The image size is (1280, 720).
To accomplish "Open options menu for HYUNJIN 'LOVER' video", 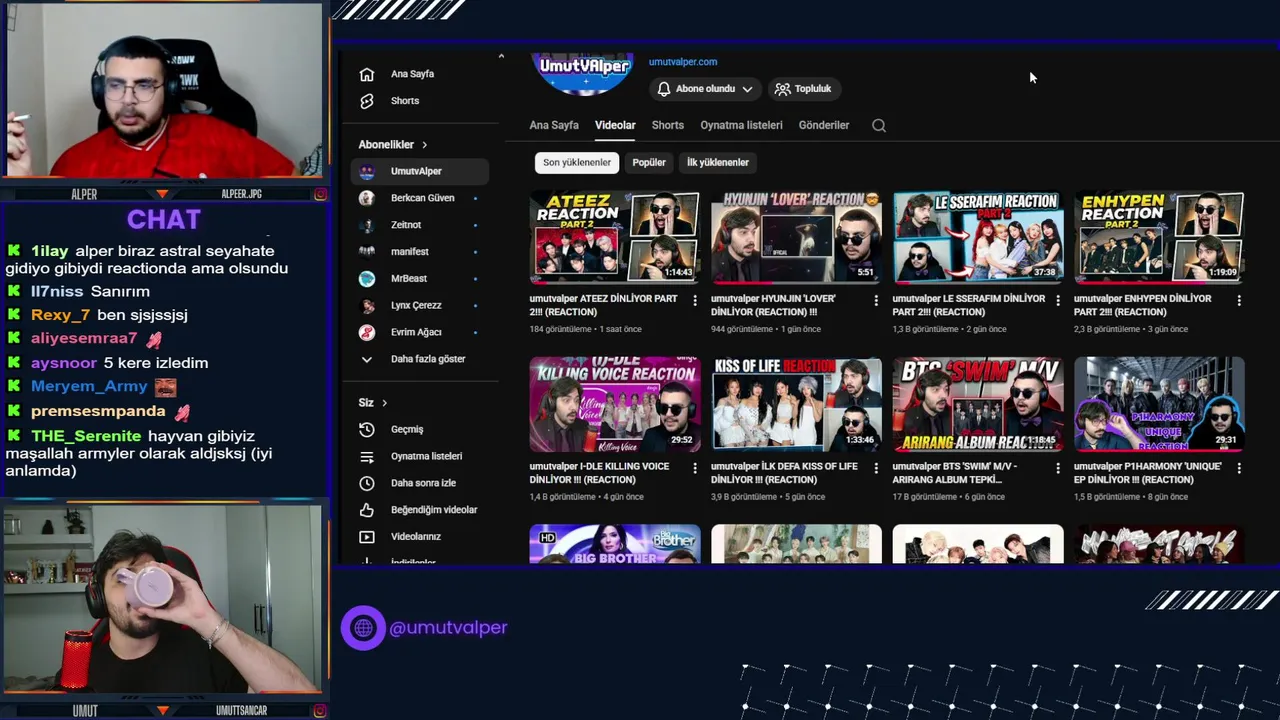I will (876, 300).
